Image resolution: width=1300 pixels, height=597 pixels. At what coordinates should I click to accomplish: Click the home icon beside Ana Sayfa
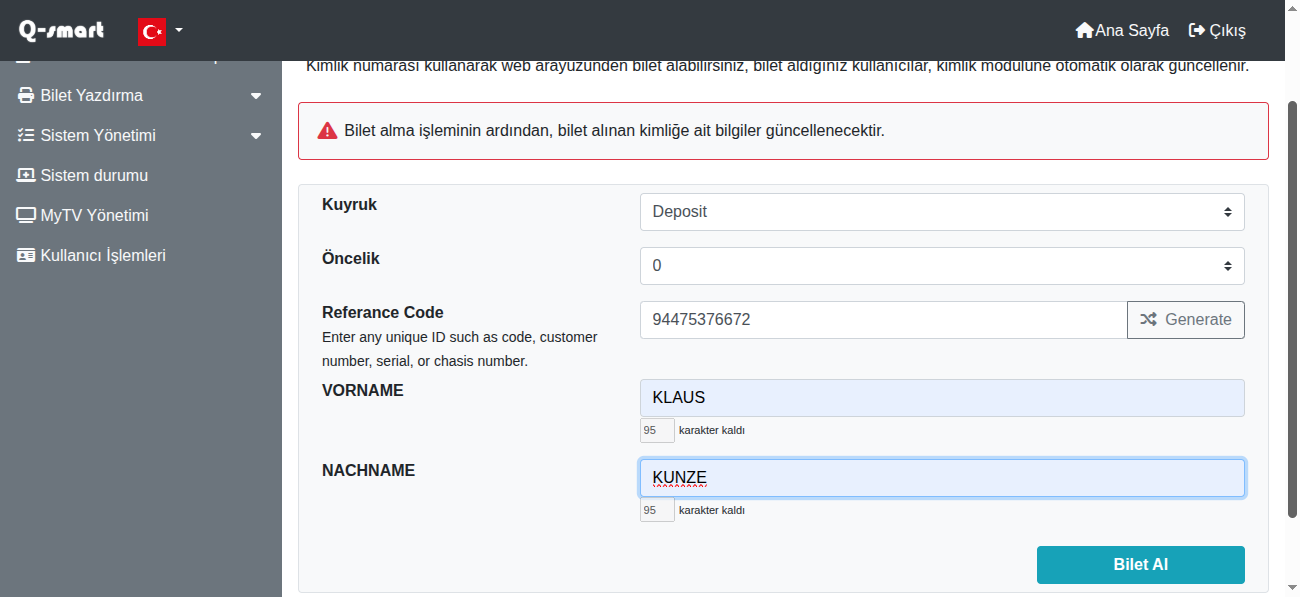point(1083,30)
